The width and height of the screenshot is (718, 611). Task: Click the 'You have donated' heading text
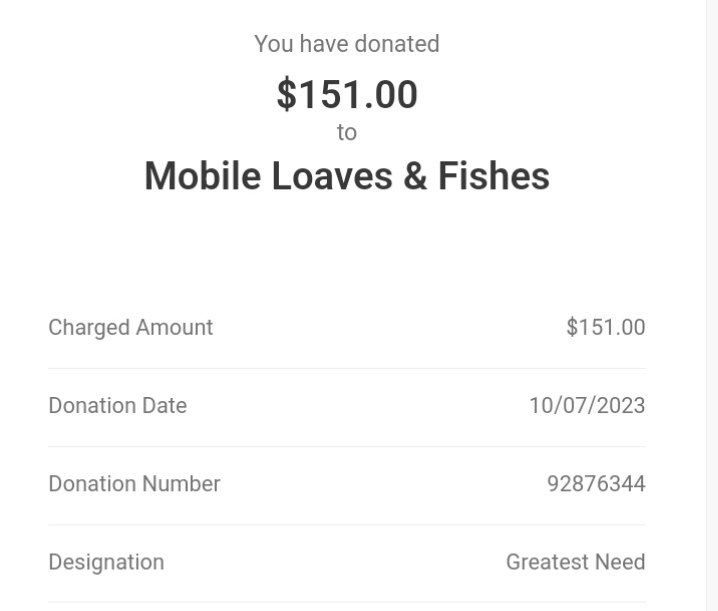(347, 44)
